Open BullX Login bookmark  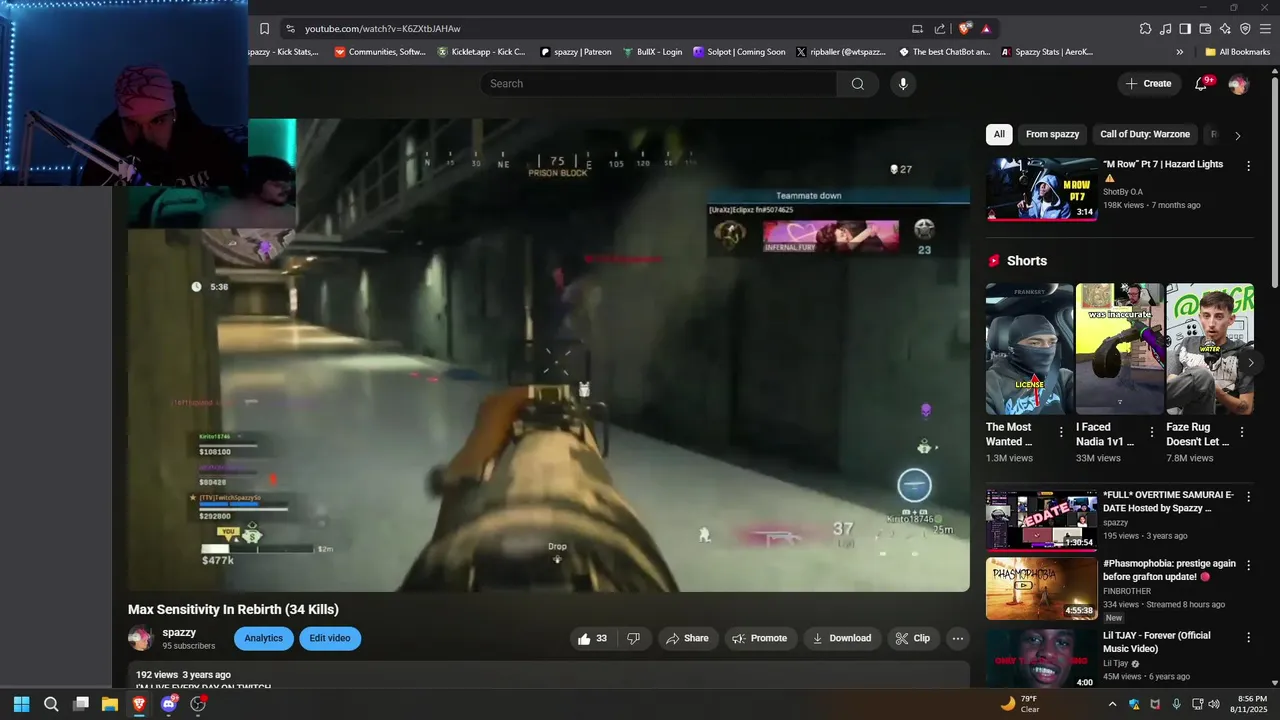[652, 52]
